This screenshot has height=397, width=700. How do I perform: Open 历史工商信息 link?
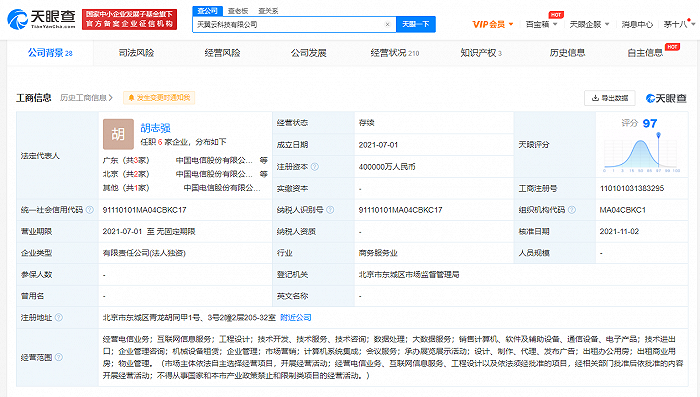pos(86,98)
